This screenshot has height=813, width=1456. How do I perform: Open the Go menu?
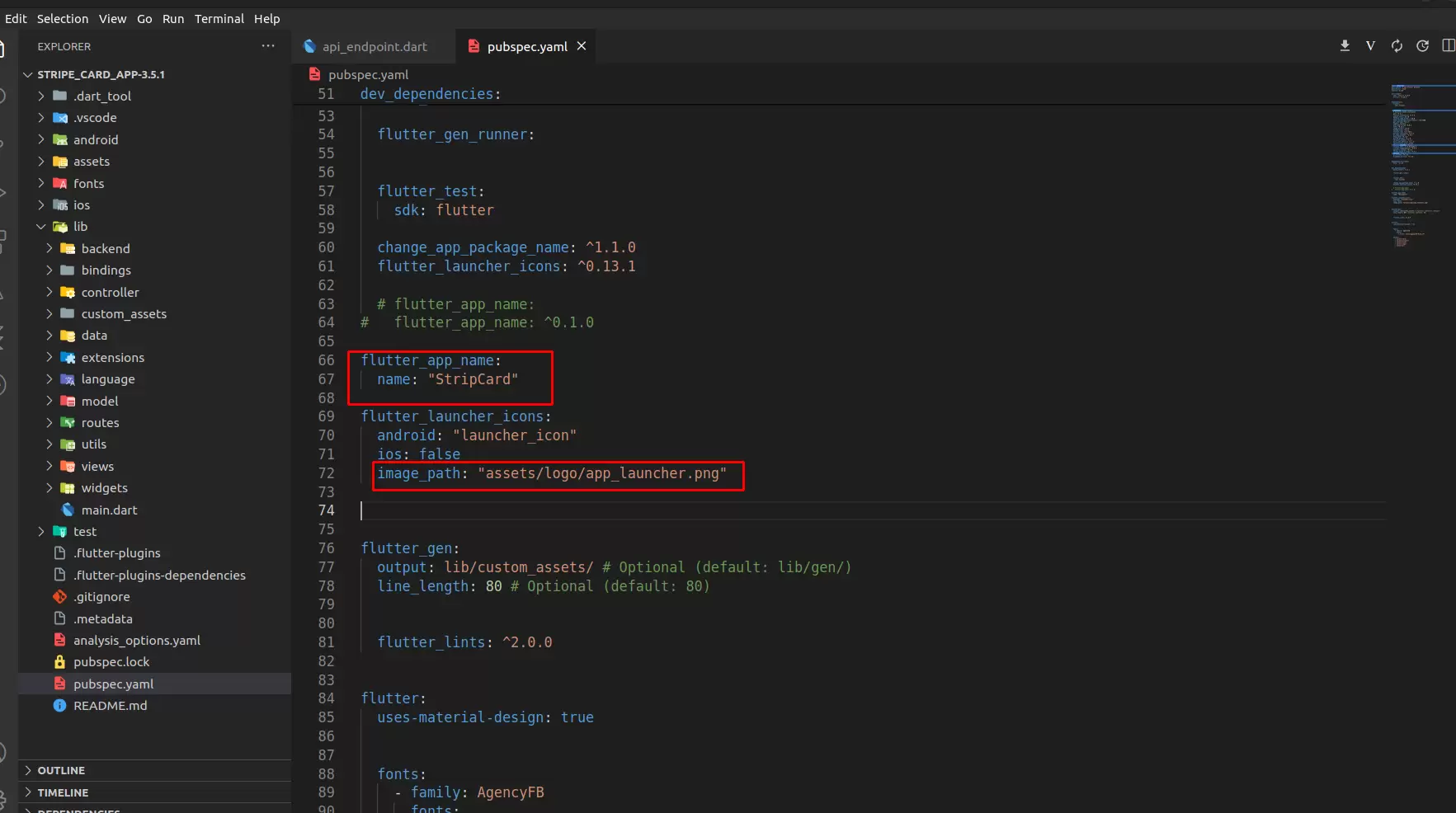144,18
